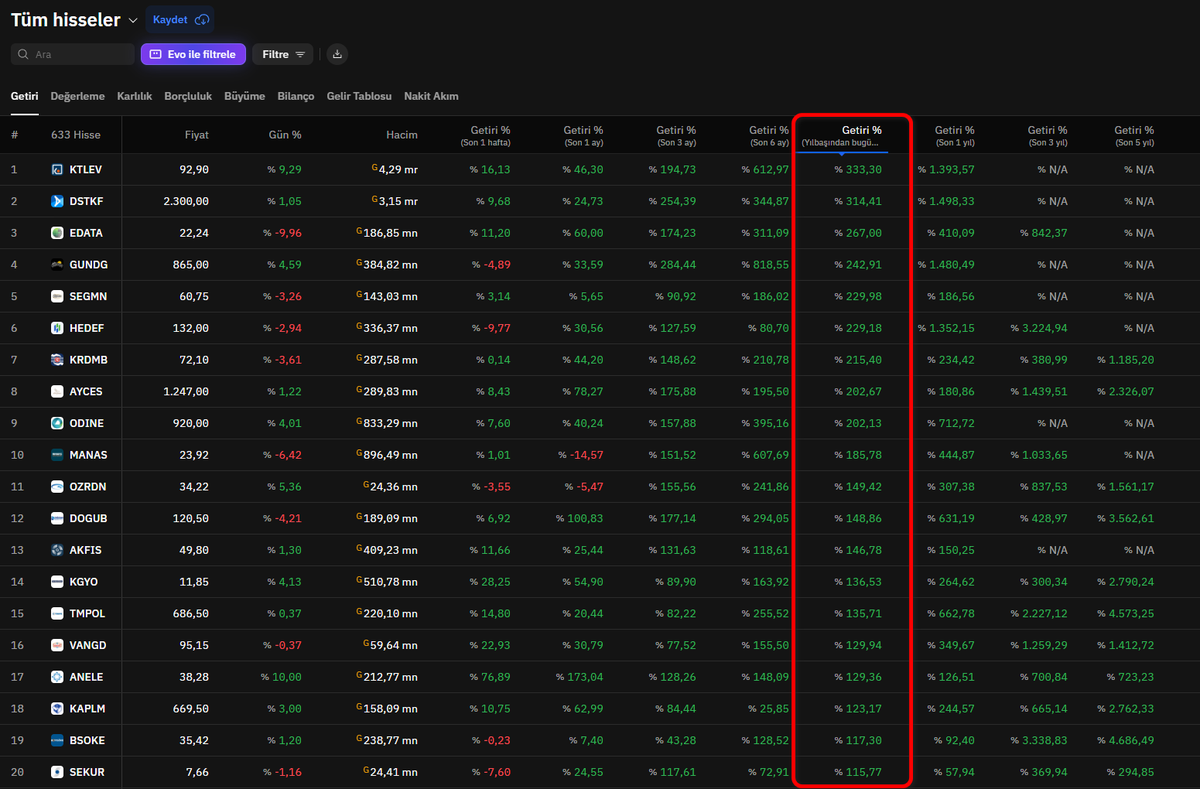Sort by the Gün % column header
Image resolution: width=1200 pixels, height=789 pixels.
pos(285,135)
